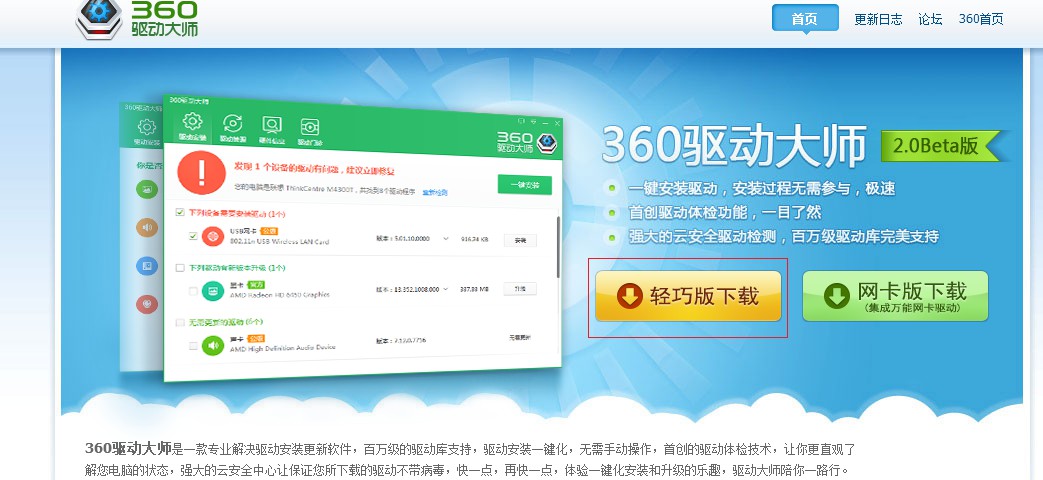The height and width of the screenshot is (480, 1043).
Task: Select the circular-arrows driver tab in the app preview
Action: 233,128
